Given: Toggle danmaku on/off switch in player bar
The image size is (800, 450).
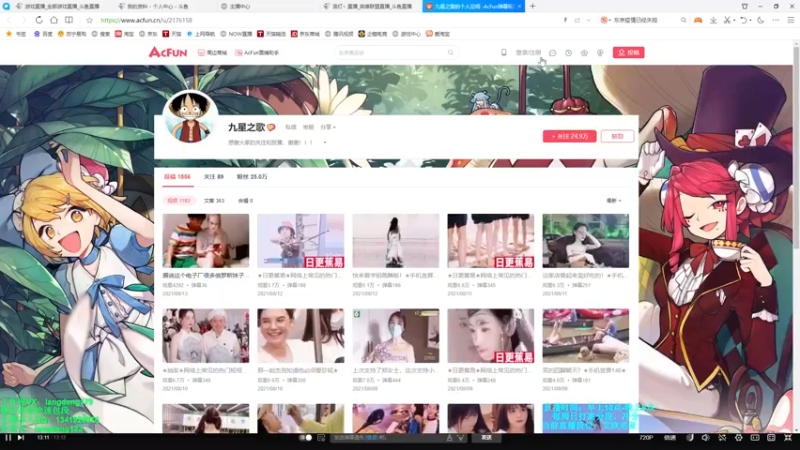Looking at the screenshot, I should coord(306,437).
